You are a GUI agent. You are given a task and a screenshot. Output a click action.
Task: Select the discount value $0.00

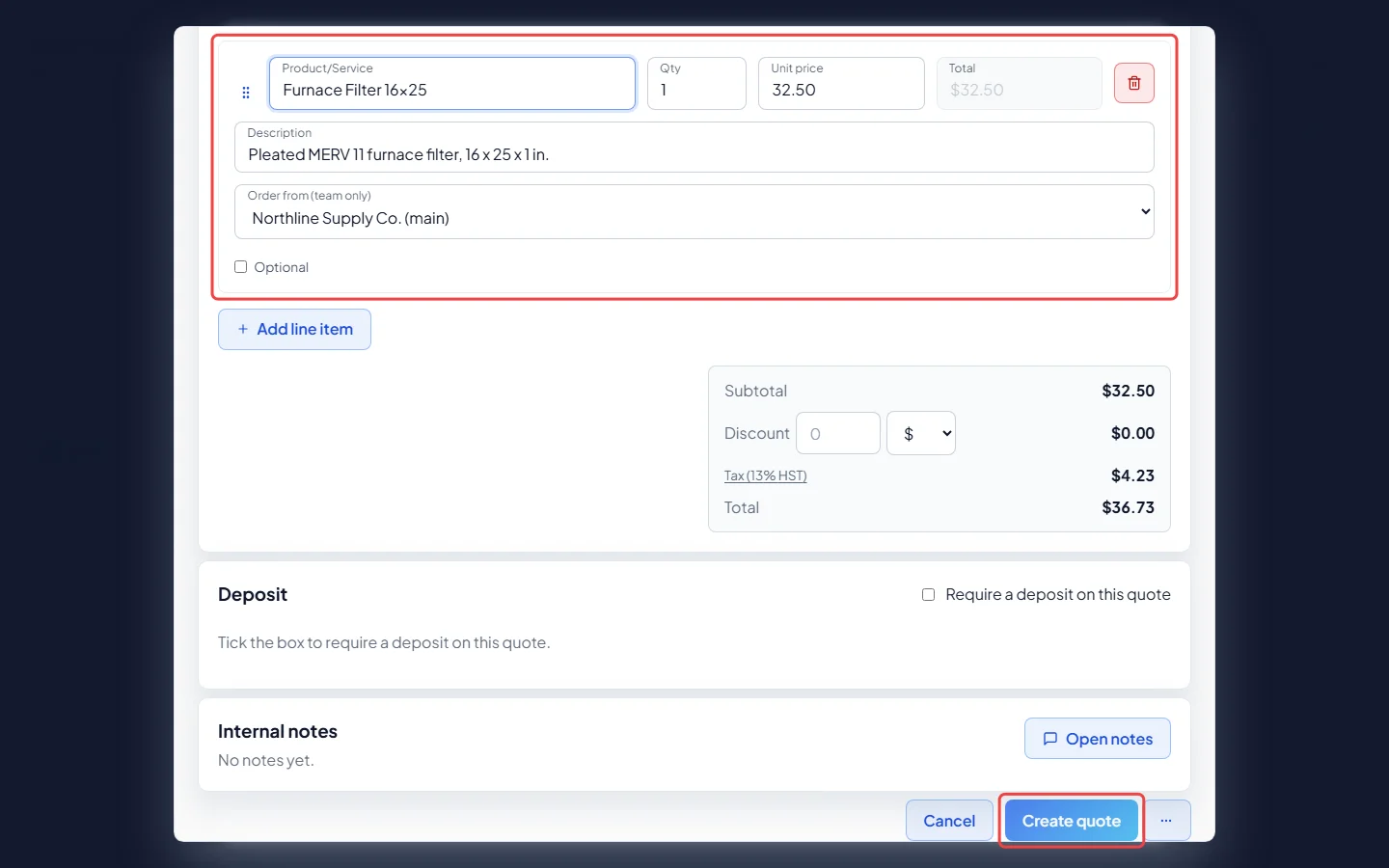pos(1132,433)
